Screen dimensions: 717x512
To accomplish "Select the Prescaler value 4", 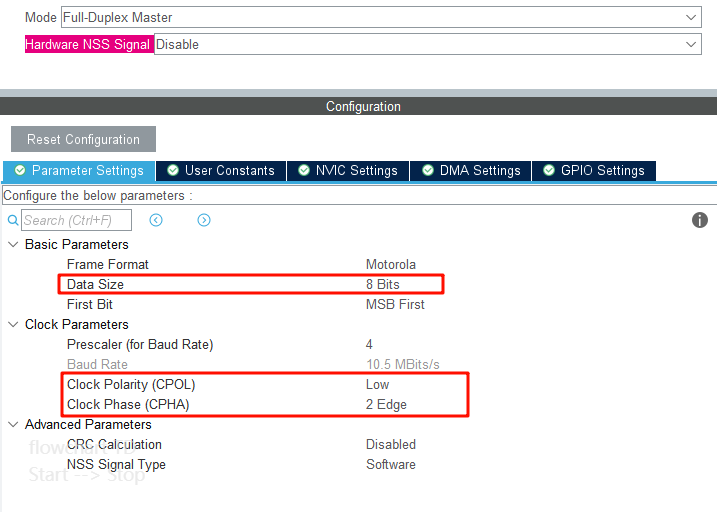I will tap(369, 345).
